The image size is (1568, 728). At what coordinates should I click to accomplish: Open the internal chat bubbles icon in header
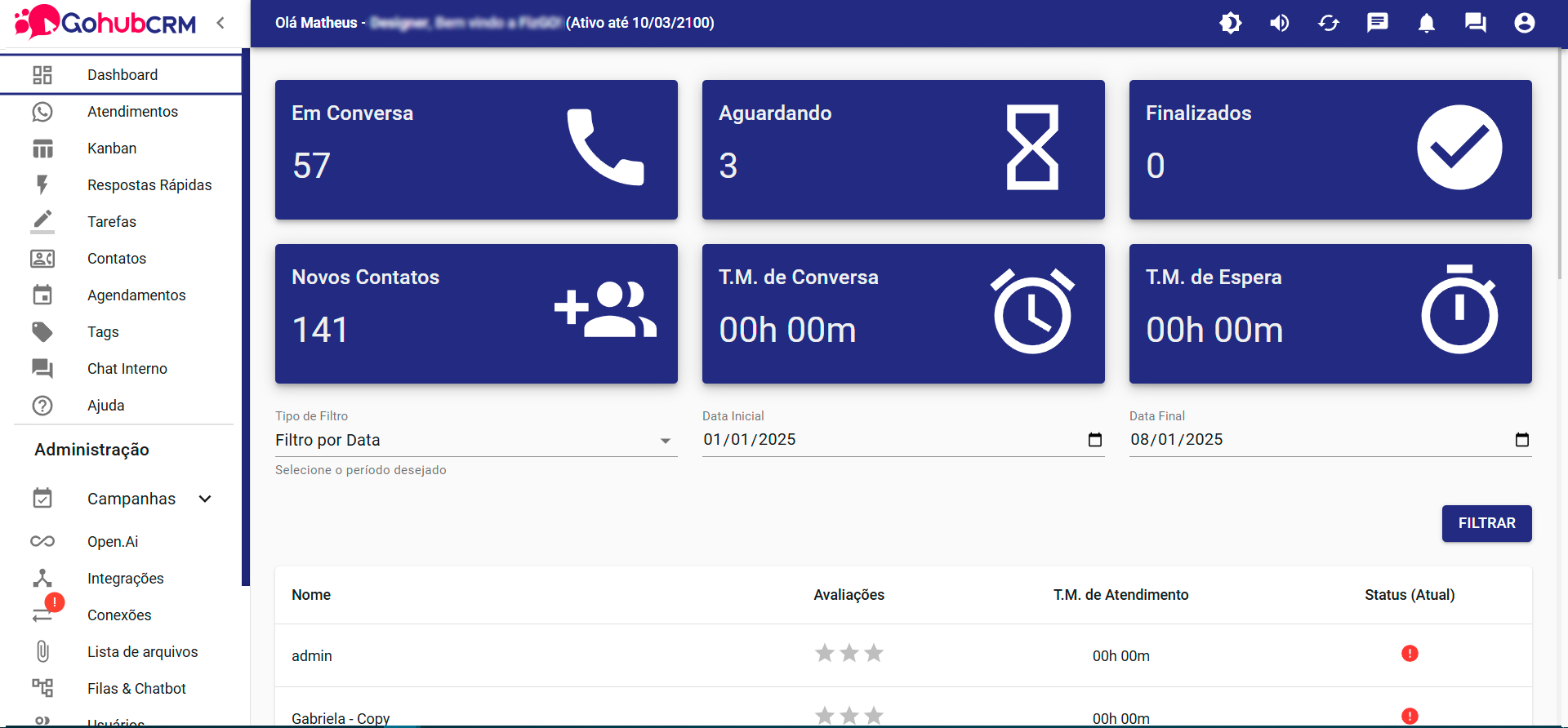click(1475, 23)
